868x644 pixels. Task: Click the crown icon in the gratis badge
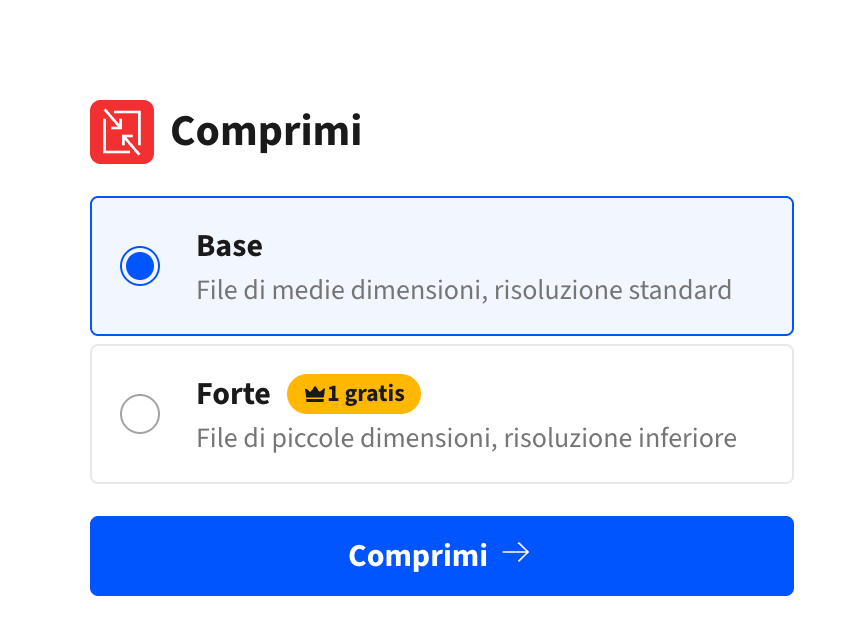tap(314, 395)
